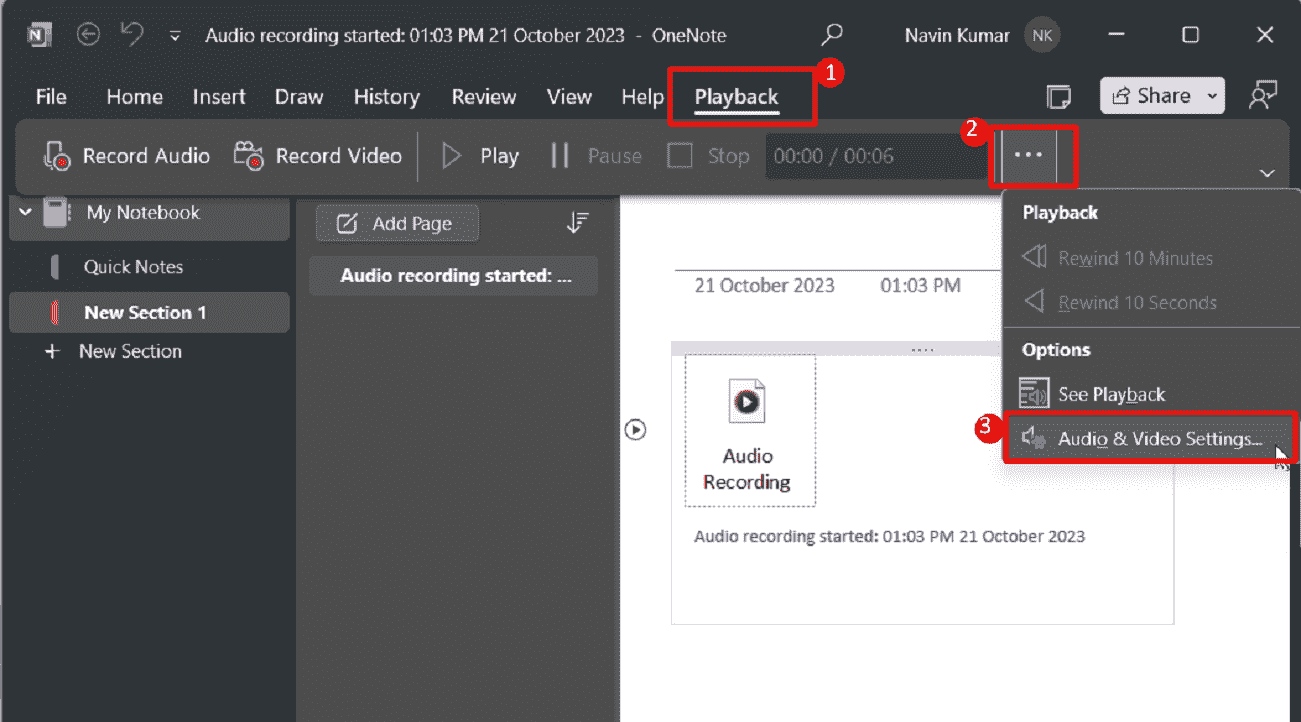The width and height of the screenshot is (1301, 722).
Task: Switch to the Insert tab
Action: pyautogui.click(x=219, y=97)
